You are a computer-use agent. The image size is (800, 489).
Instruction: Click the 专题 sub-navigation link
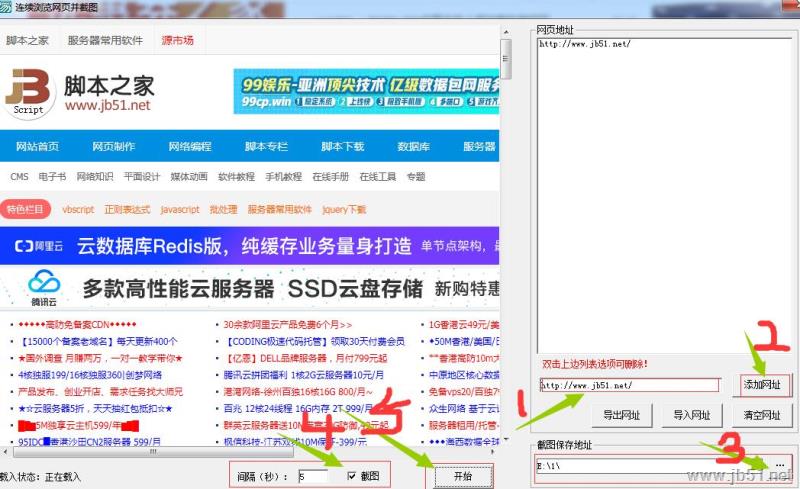click(x=416, y=177)
